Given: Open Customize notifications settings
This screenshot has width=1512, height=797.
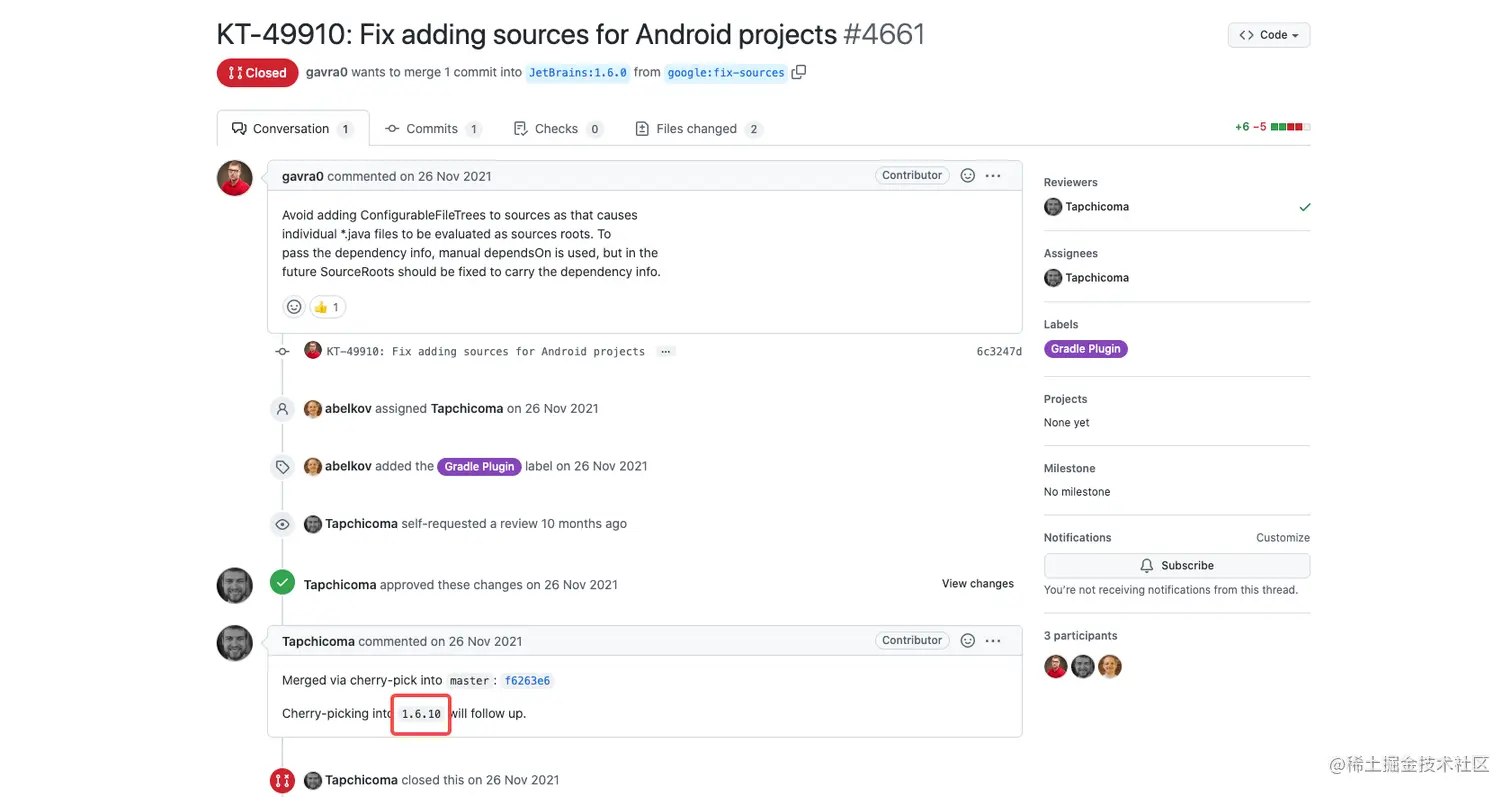Looking at the screenshot, I should 1282,537.
